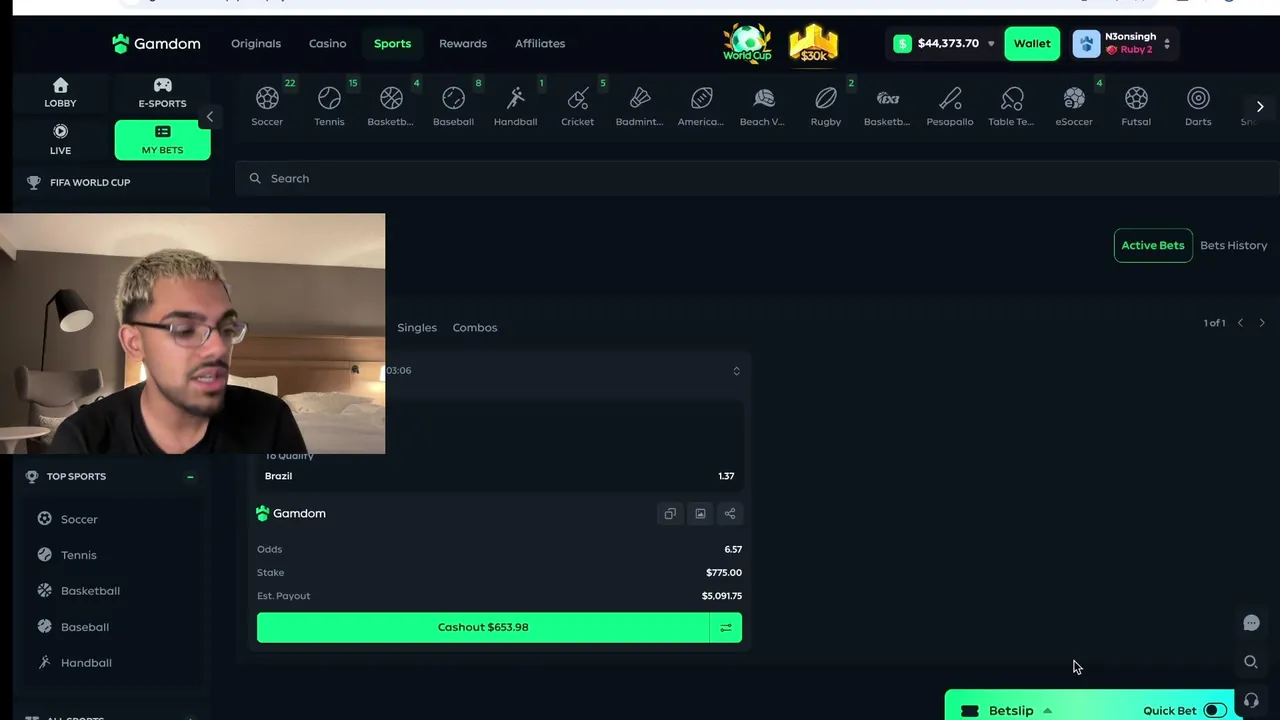The image size is (1280, 720).
Task: Collapse the bet card details chevron
Action: (x=736, y=371)
